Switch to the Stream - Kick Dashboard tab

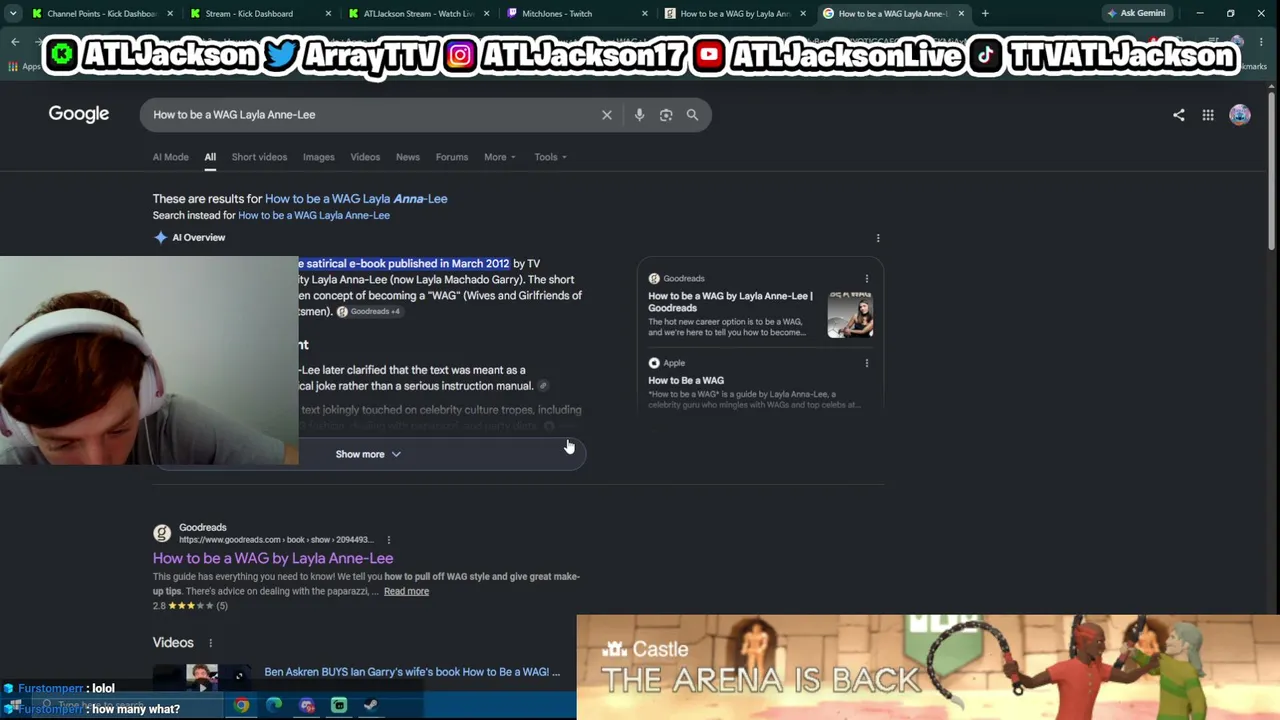(260, 14)
